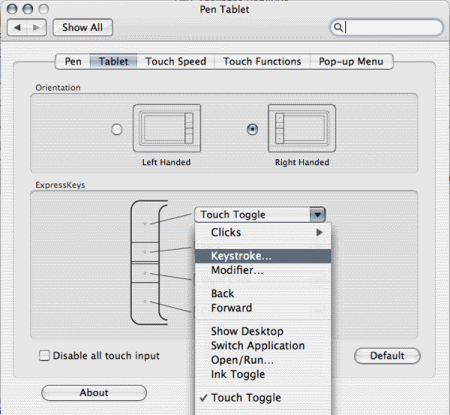Open the Touch Toggle dropdown arrow

(x=317, y=215)
